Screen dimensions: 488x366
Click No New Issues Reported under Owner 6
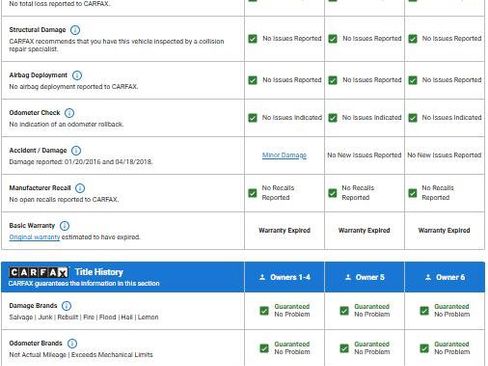[444, 155]
